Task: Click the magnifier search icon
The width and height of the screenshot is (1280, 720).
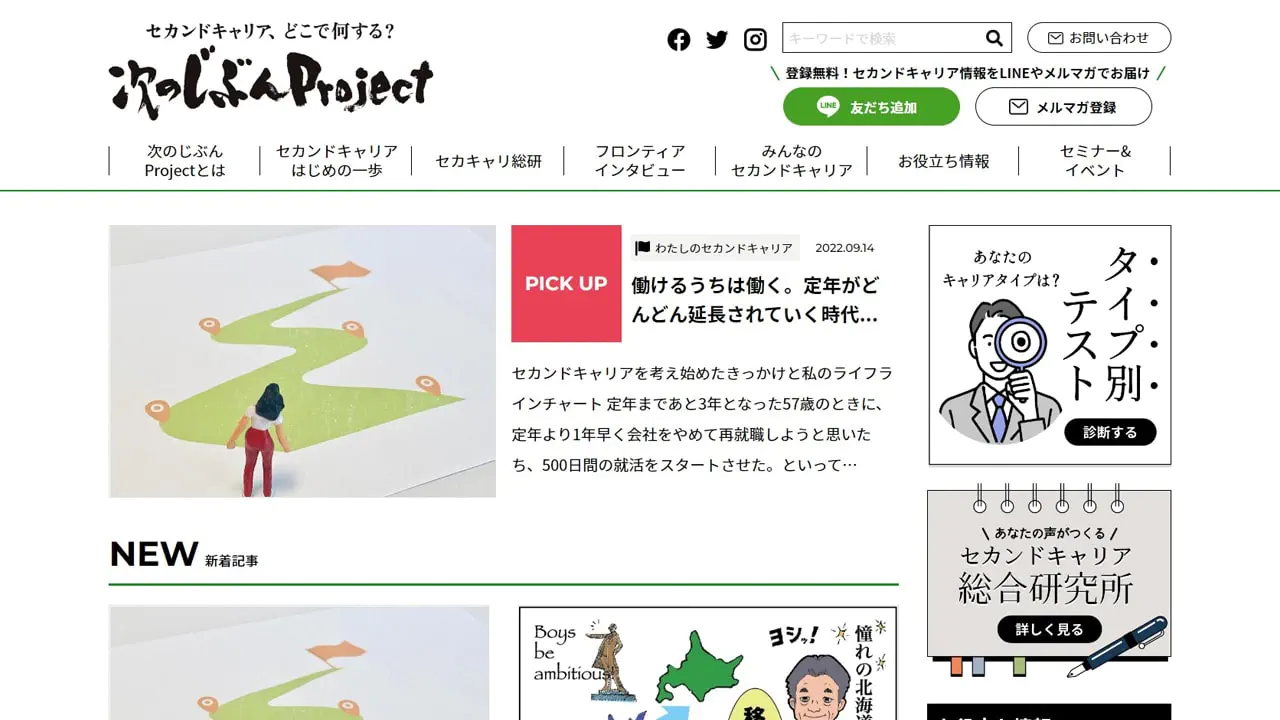Action: 994,38
